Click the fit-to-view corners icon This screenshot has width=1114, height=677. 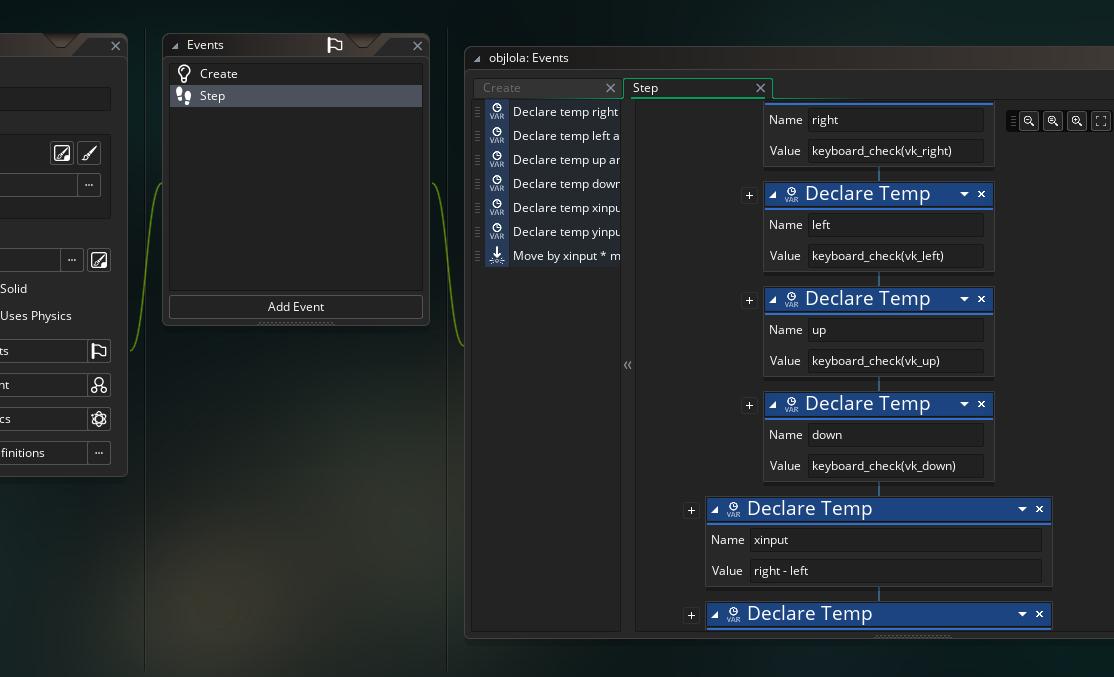click(x=1101, y=121)
